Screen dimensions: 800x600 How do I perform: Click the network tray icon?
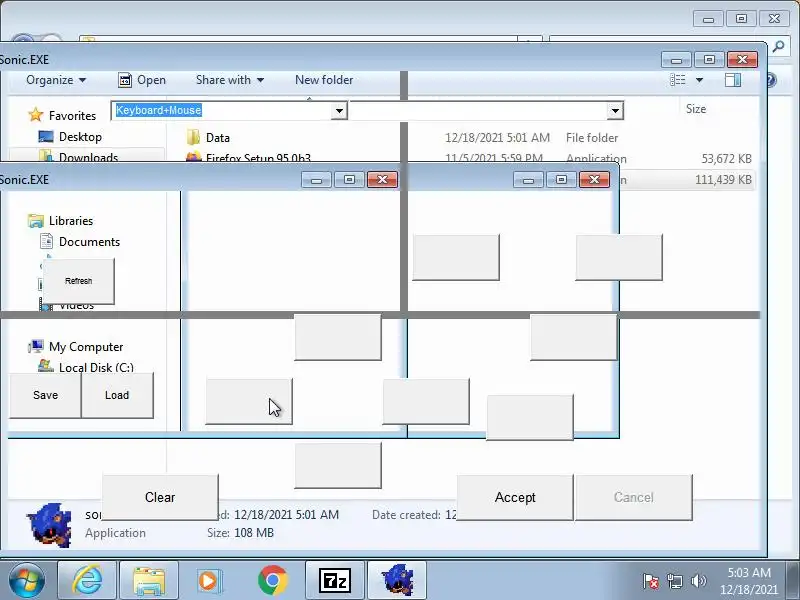[x=675, y=581]
